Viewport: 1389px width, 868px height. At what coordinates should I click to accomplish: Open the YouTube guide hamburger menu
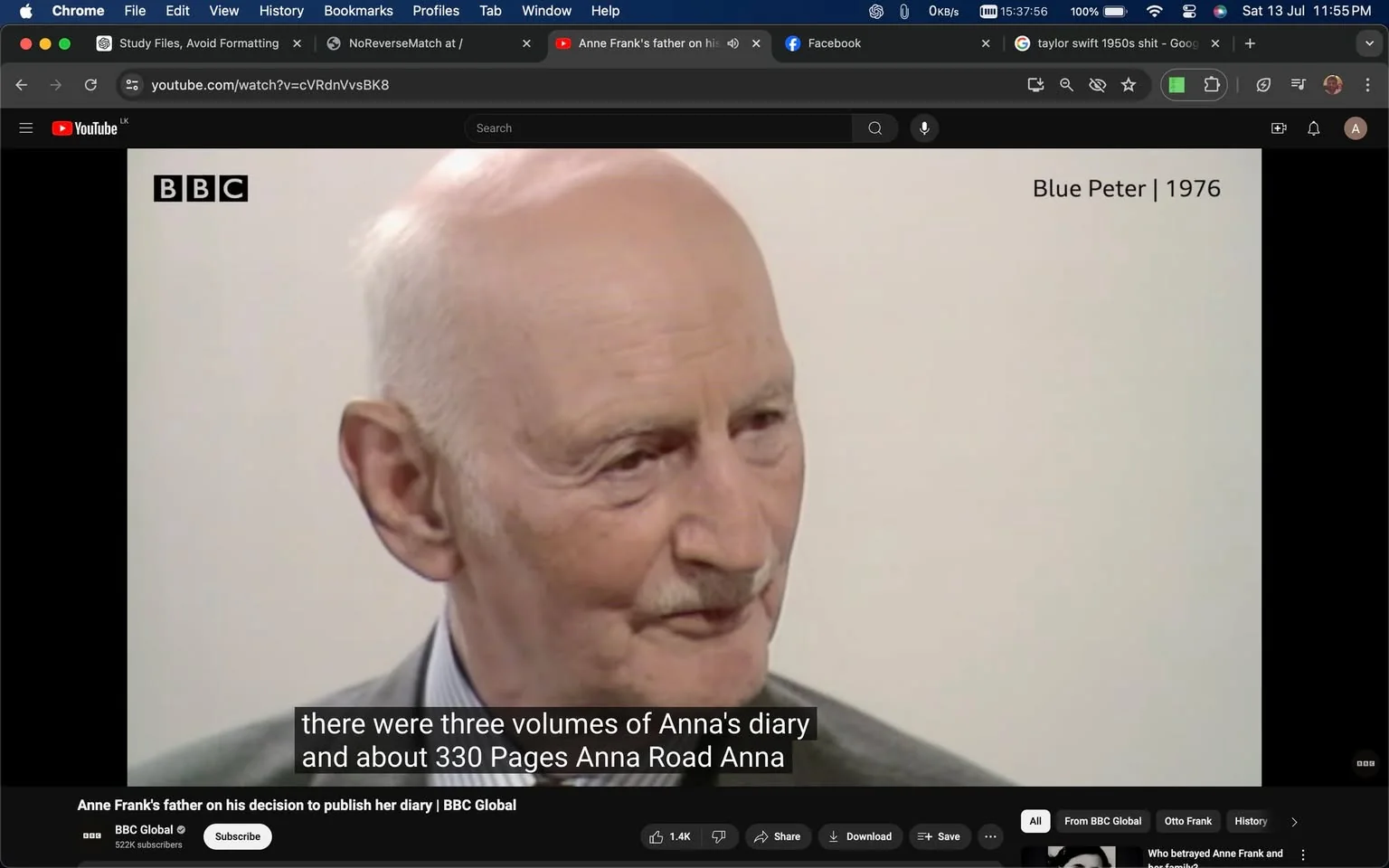point(26,128)
